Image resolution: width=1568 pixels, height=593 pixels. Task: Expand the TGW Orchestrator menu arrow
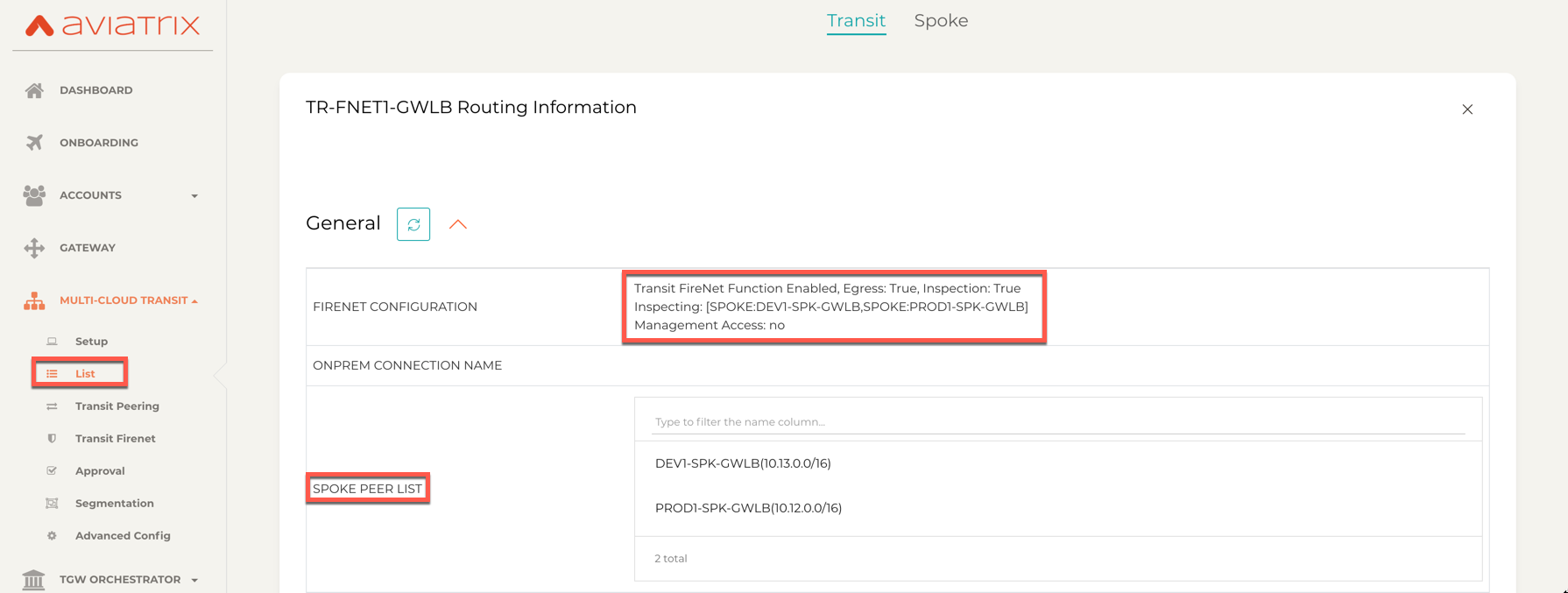pos(194,581)
